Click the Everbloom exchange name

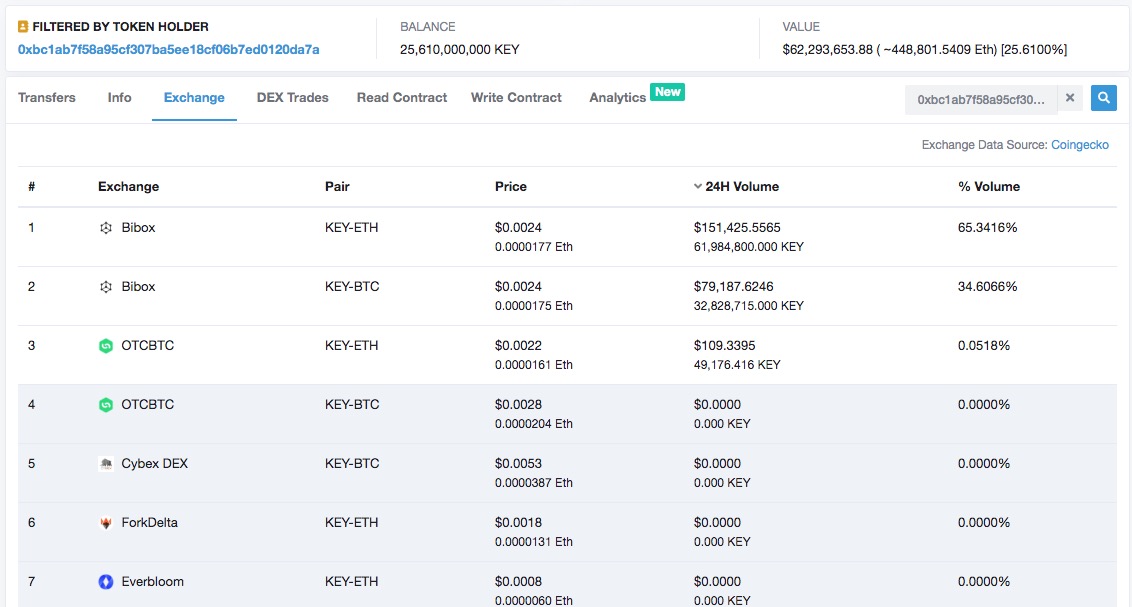click(x=152, y=582)
